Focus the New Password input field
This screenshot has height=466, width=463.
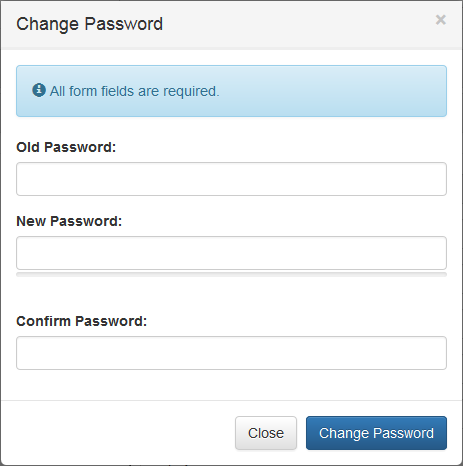231,253
